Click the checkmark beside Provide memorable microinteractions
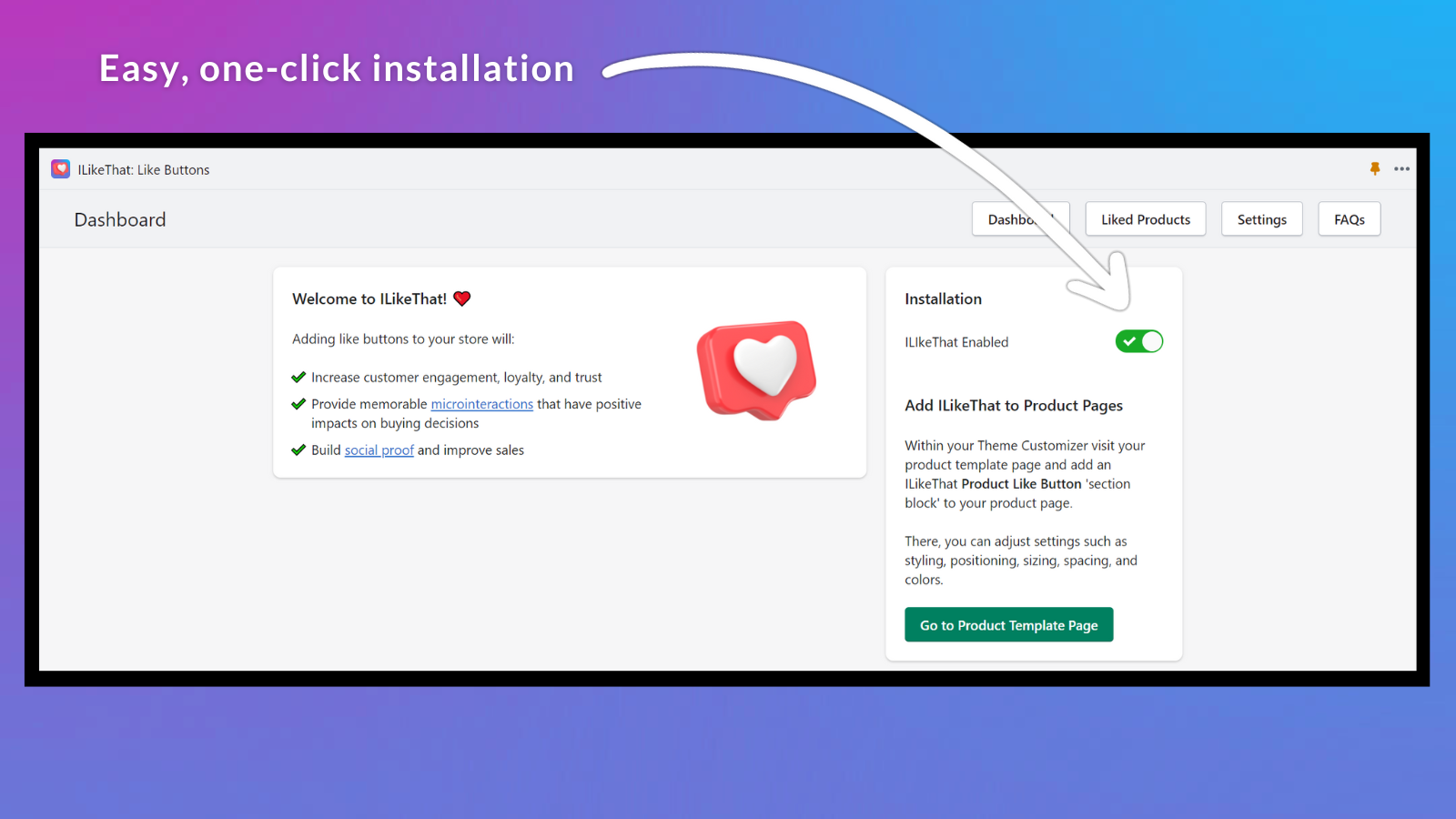 coord(298,404)
